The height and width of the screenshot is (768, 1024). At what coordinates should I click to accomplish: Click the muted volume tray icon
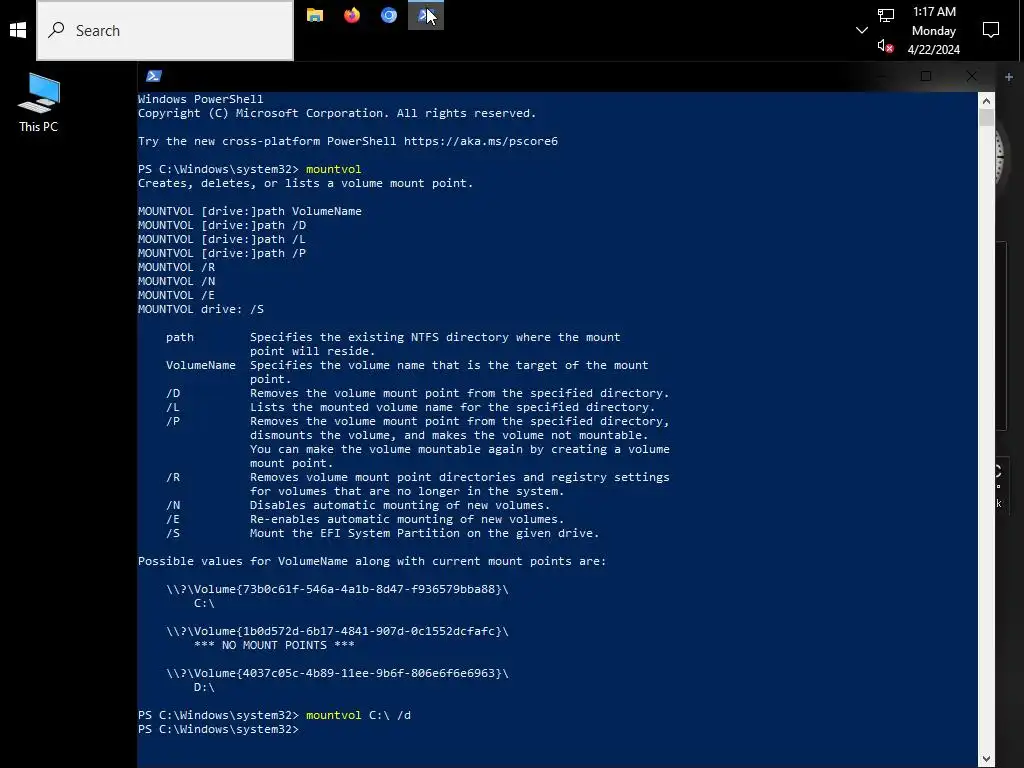point(886,46)
